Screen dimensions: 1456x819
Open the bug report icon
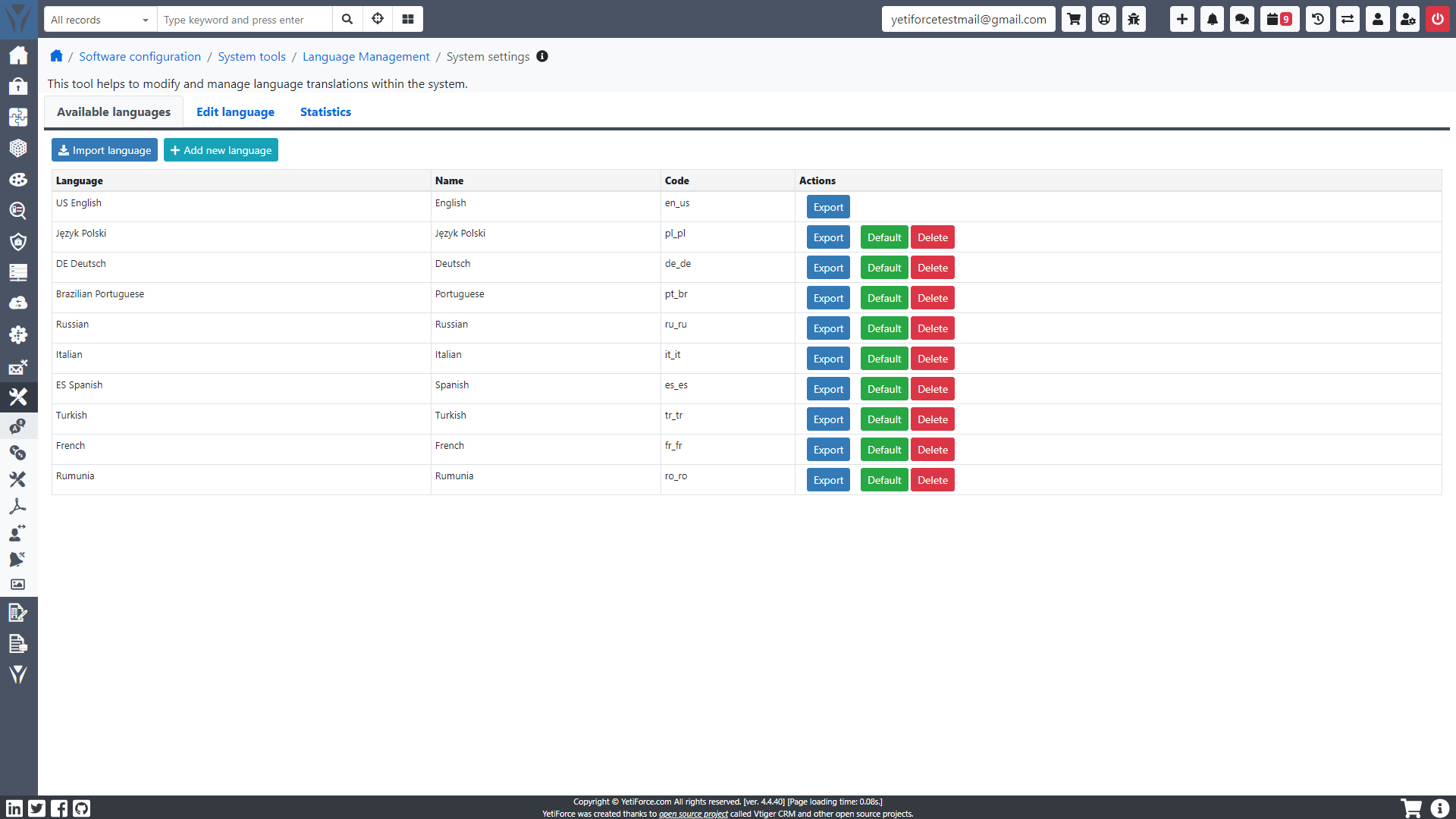click(1134, 20)
